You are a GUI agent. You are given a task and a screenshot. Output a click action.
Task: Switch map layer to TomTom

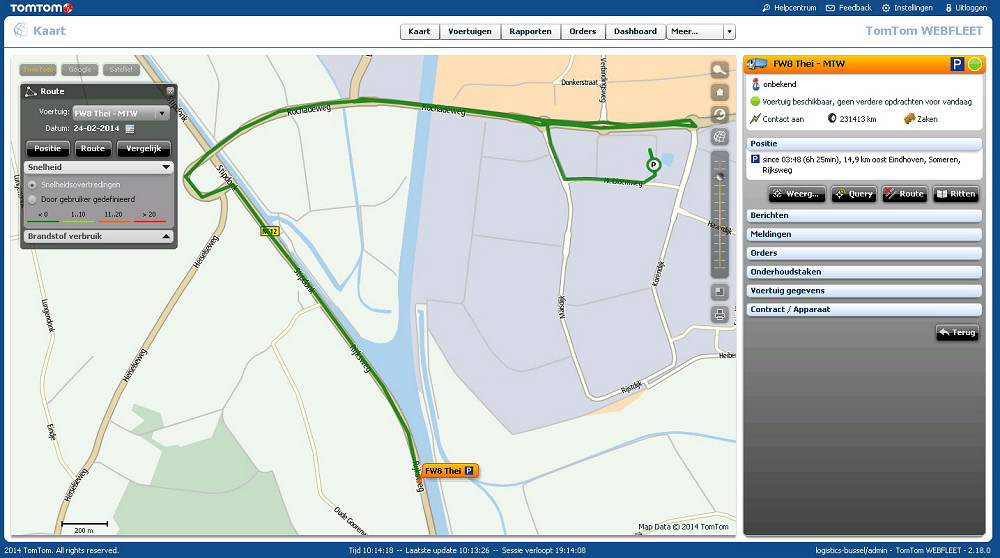(x=38, y=70)
